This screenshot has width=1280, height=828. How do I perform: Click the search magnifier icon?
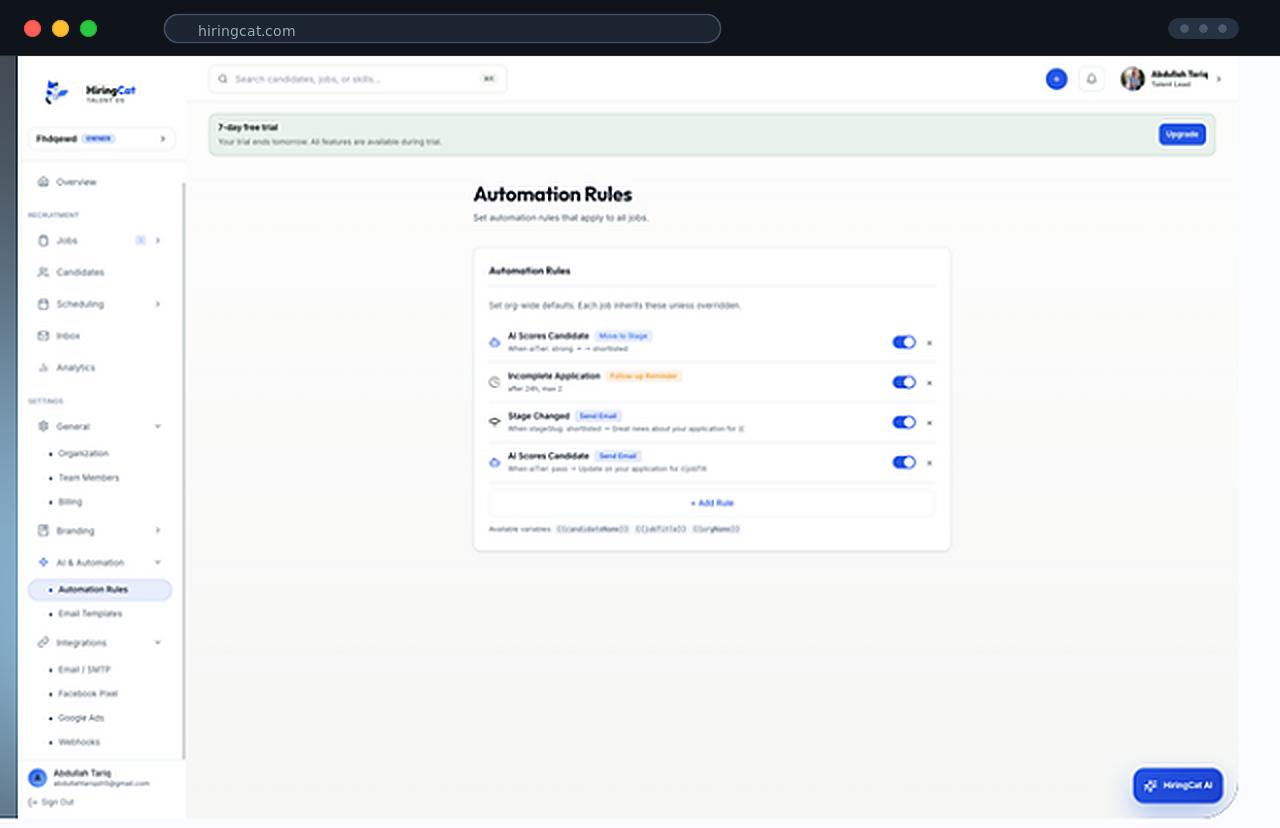[223, 79]
